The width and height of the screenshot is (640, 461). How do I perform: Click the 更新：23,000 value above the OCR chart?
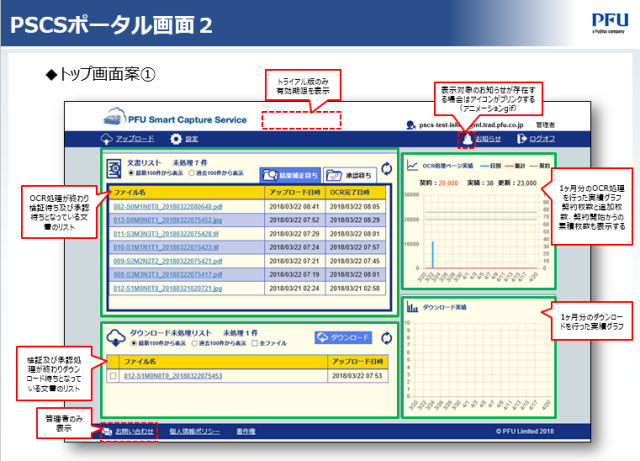[x=517, y=183]
